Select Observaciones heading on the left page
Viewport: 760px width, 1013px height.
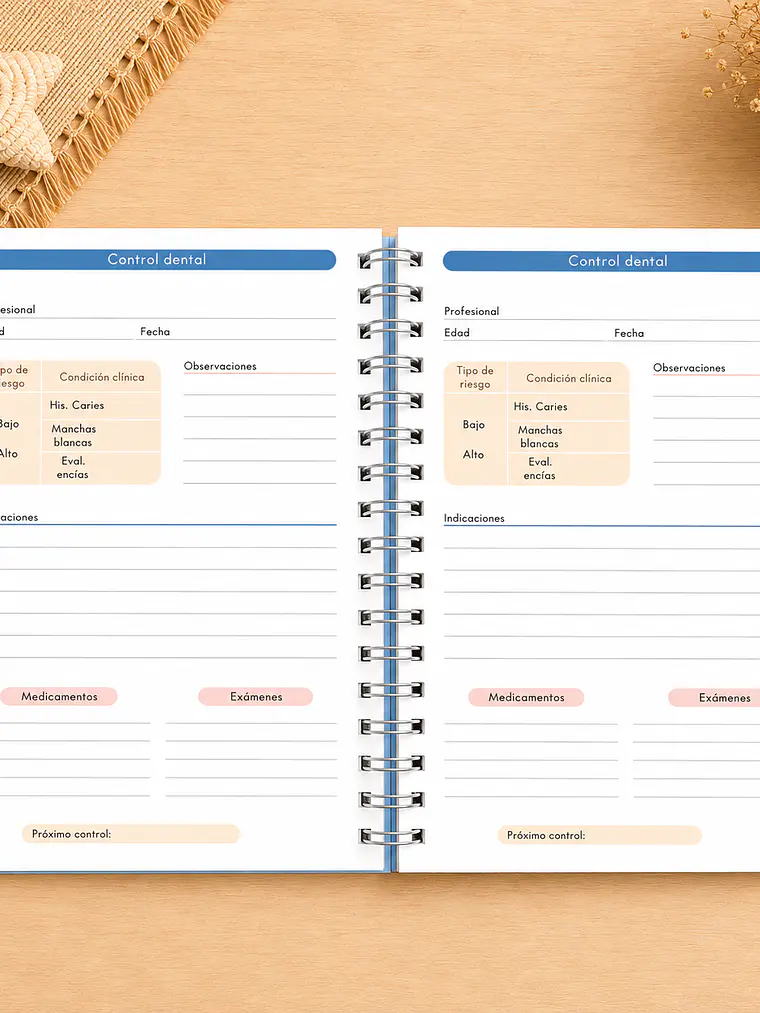click(x=220, y=366)
